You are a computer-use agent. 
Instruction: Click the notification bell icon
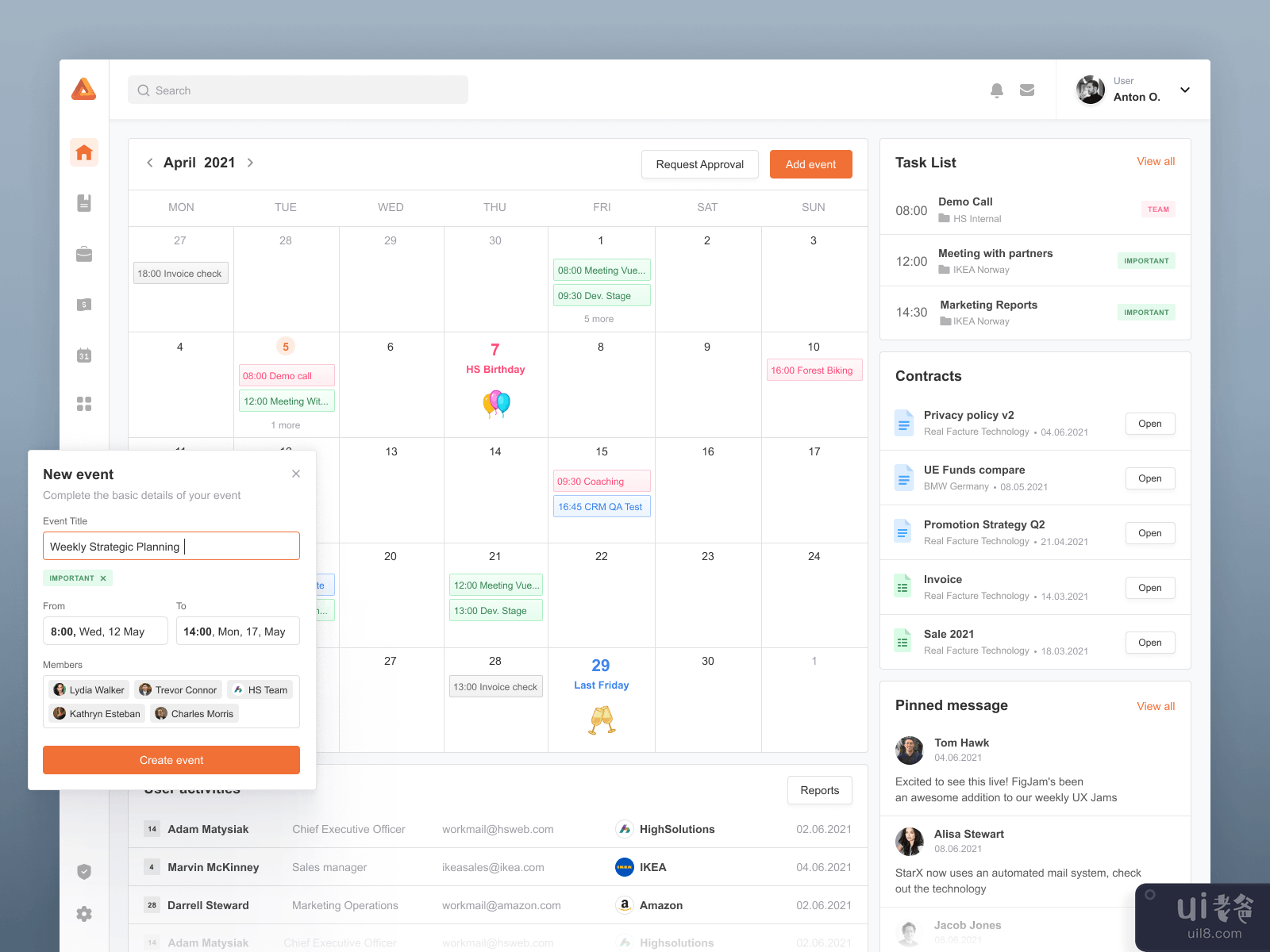pyautogui.click(x=997, y=90)
